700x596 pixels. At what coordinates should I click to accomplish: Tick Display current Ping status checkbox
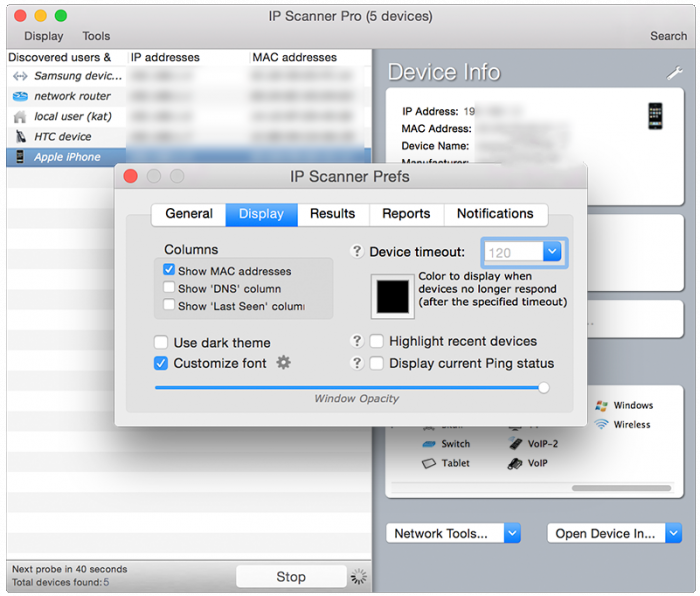click(377, 363)
